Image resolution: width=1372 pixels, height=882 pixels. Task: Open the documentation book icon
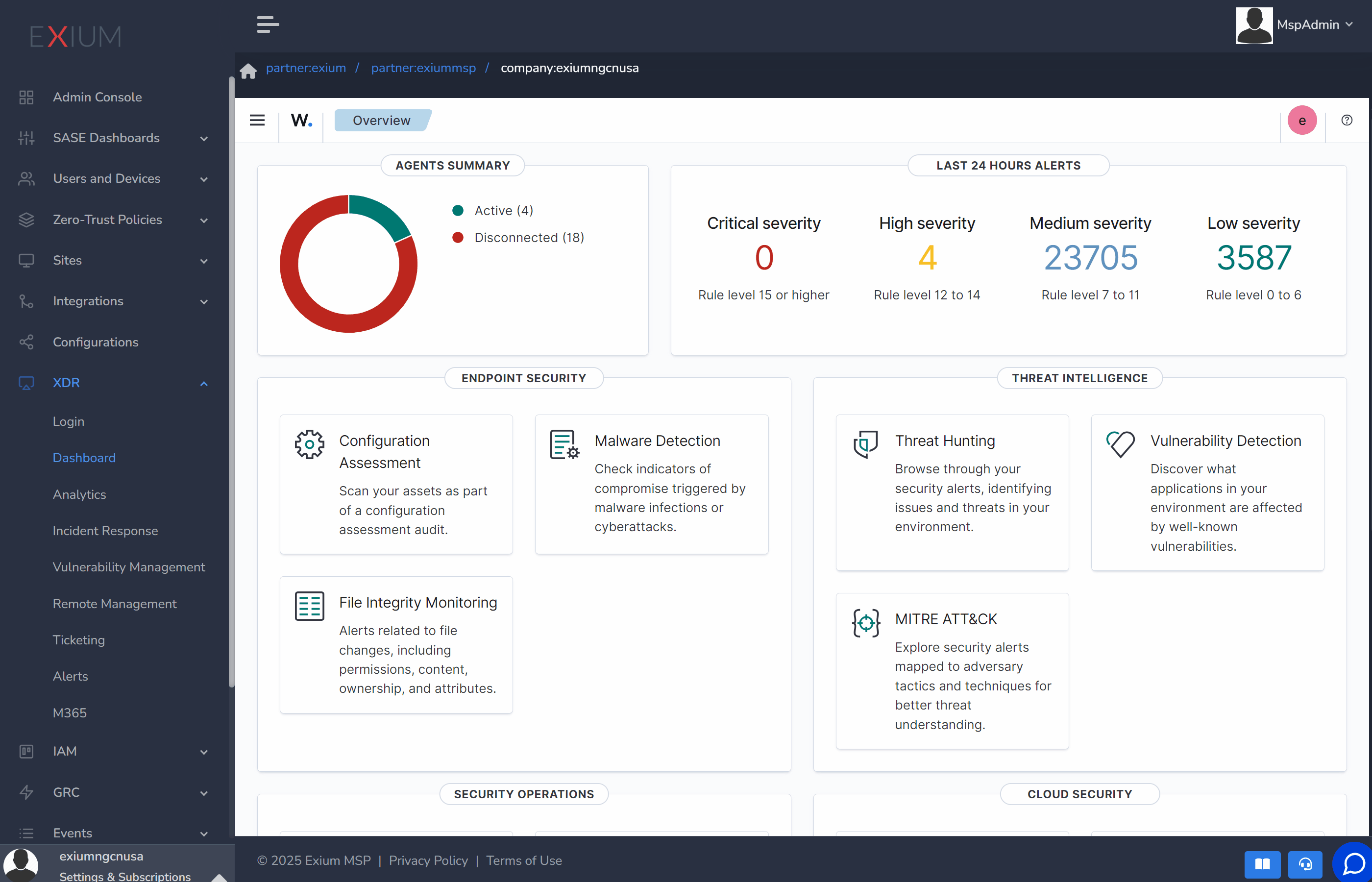[1262, 864]
